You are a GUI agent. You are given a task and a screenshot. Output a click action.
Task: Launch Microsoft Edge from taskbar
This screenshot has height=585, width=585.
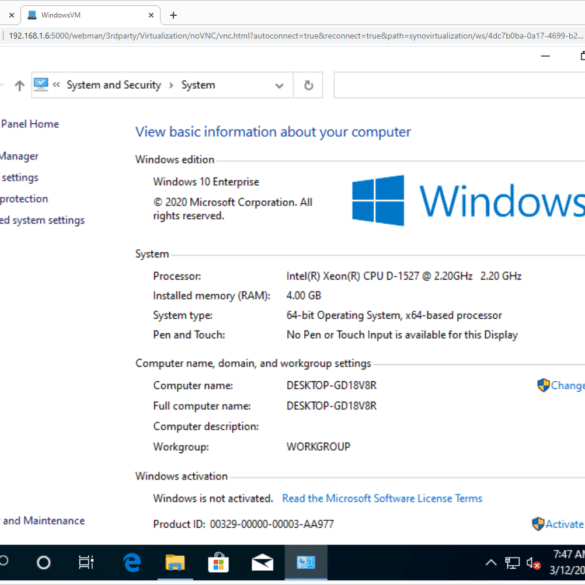[x=132, y=562]
